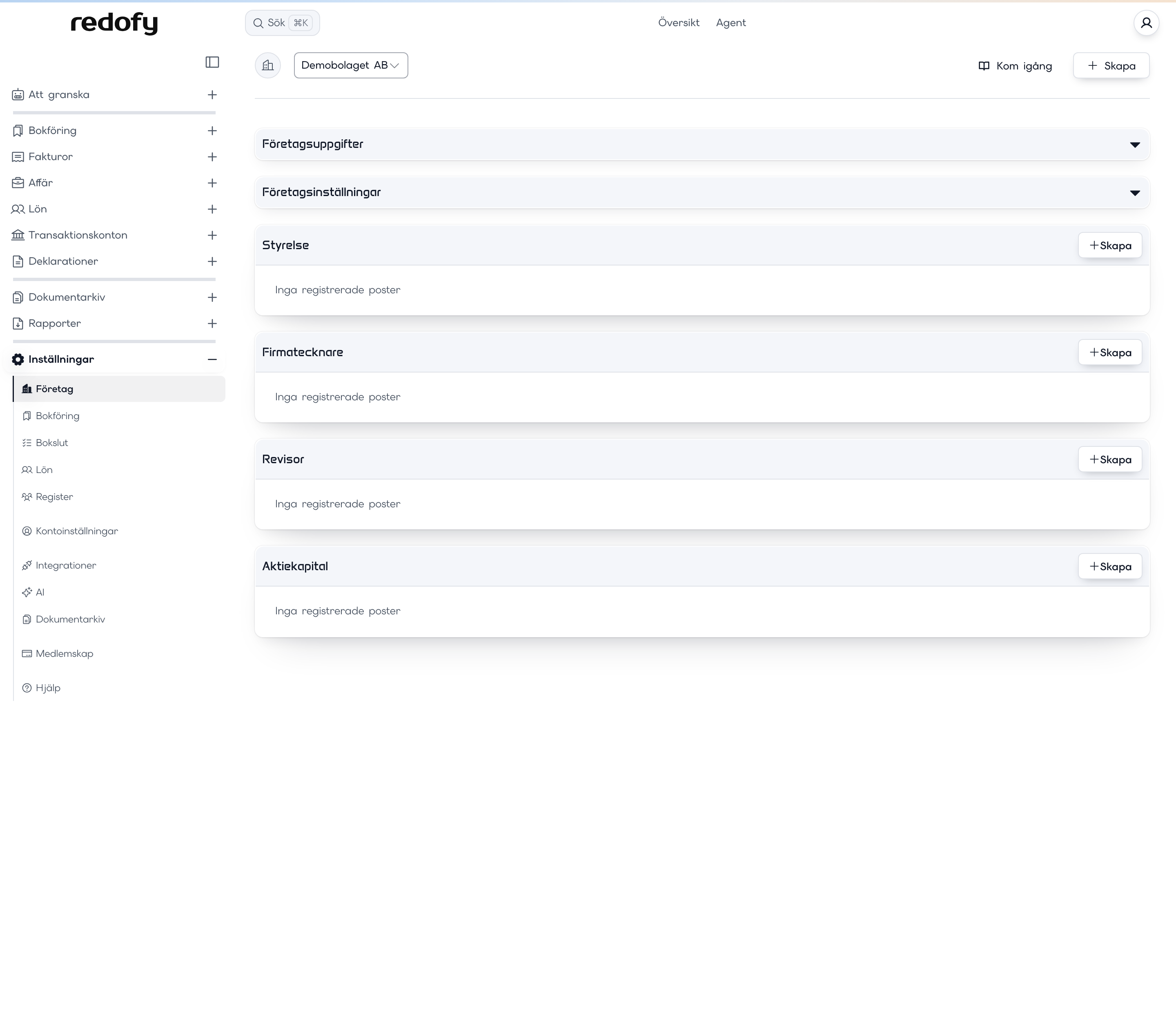1176x1013 pixels.
Task: Click the main Dokumentarkiv icon
Action: 18,297
